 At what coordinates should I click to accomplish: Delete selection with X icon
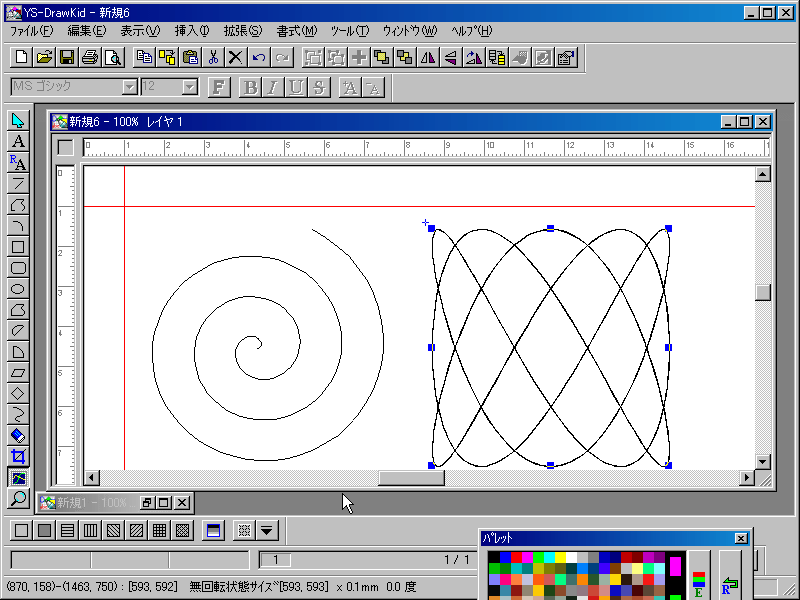coord(236,57)
